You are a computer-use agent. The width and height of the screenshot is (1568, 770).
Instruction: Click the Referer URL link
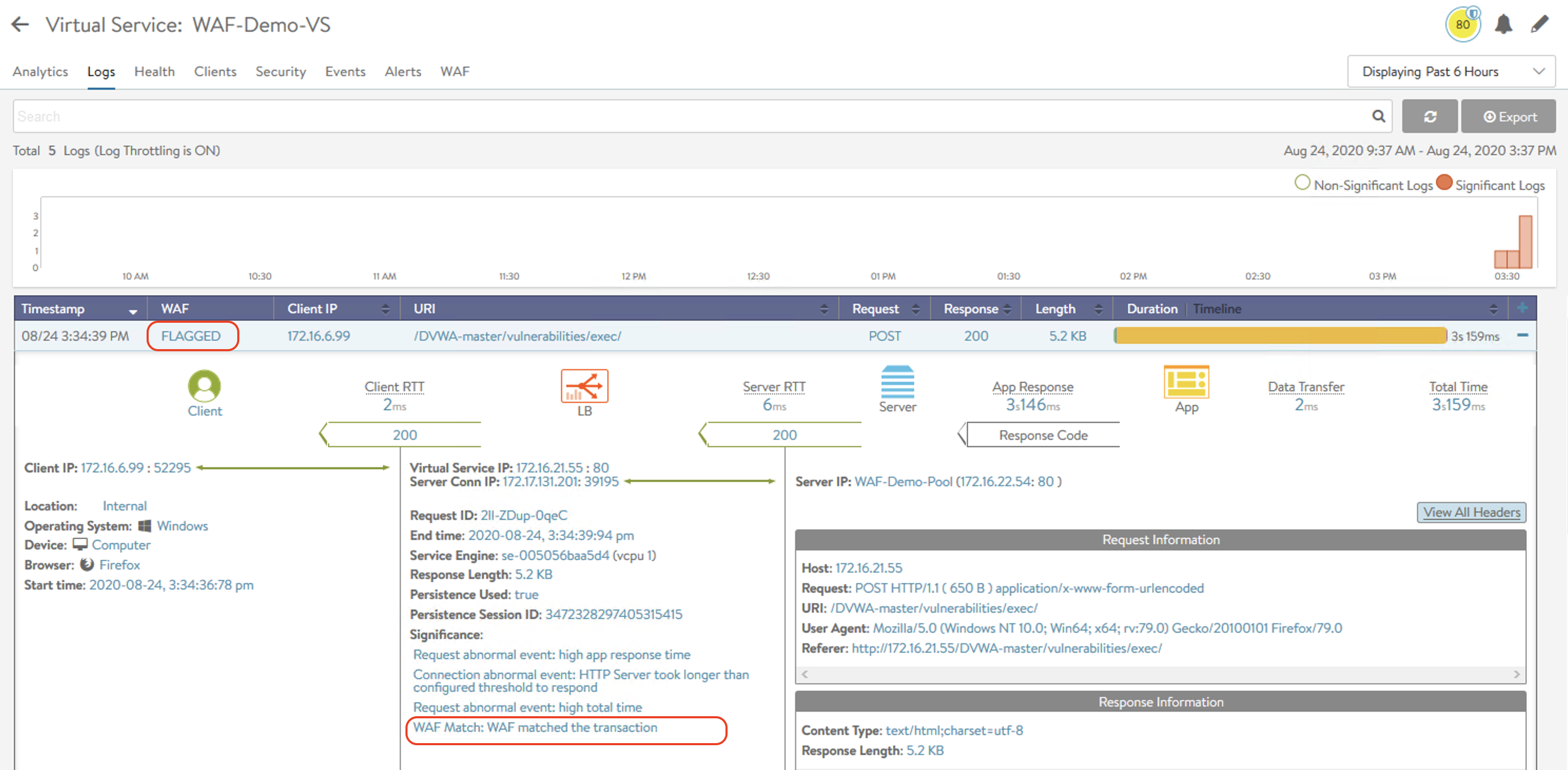(x=1006, y=648)
